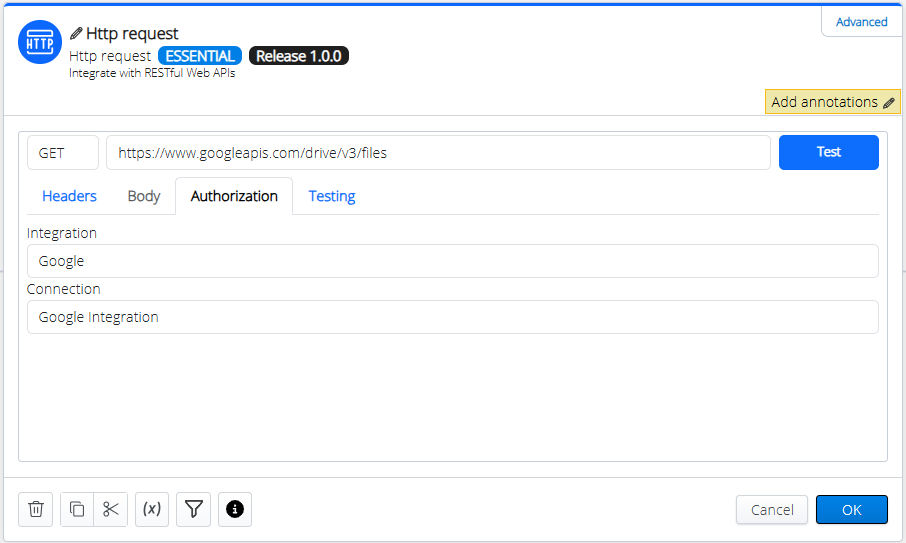906x543 pixels.
Task: Delete the step with the trash icon
Action: [x=36, y=509]
